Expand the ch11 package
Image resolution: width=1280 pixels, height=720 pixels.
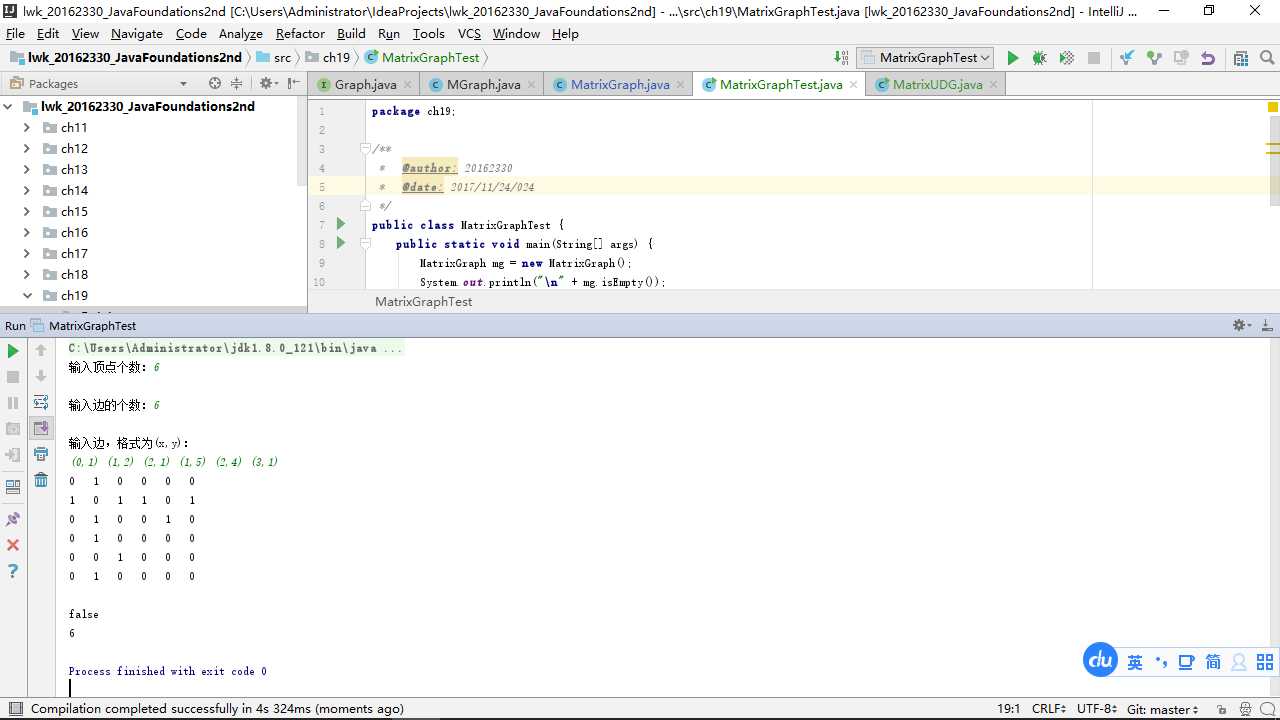click(x=27, y=128)
